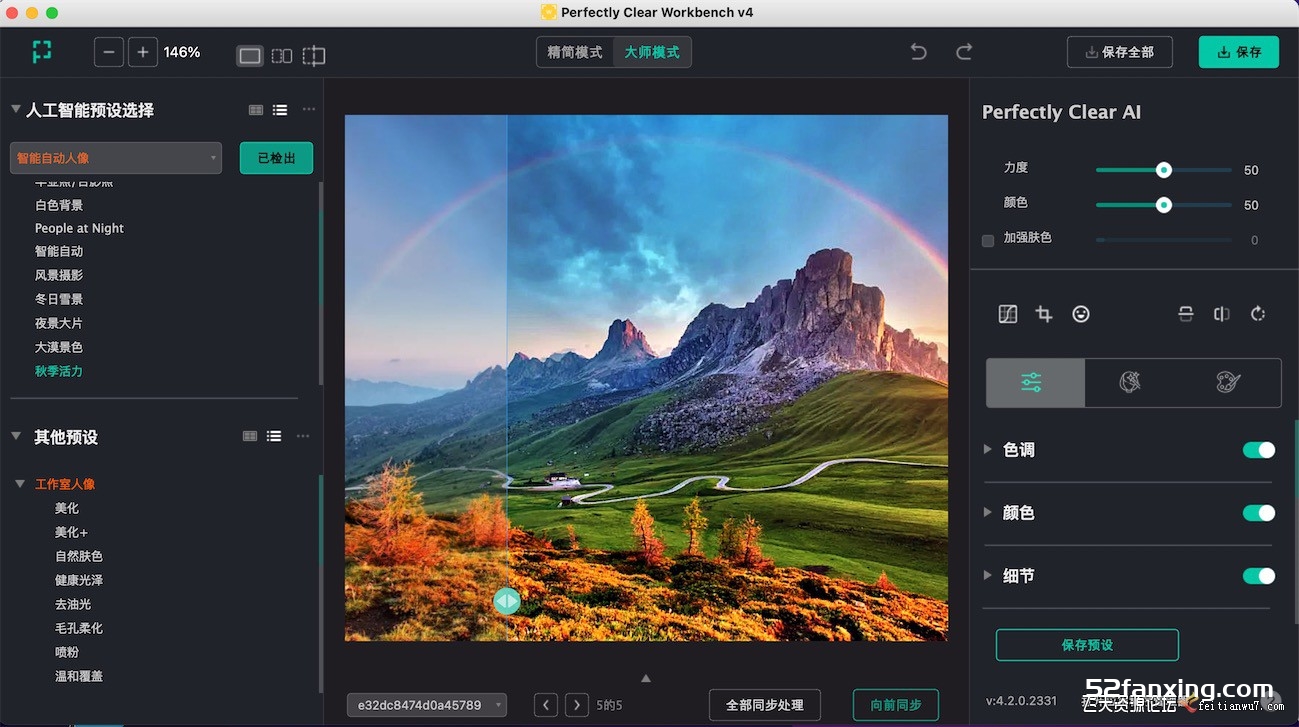Viewport: 1299px width, 727px height.
Task: Switch to side-by-side compare view
Action: [282, 56]
